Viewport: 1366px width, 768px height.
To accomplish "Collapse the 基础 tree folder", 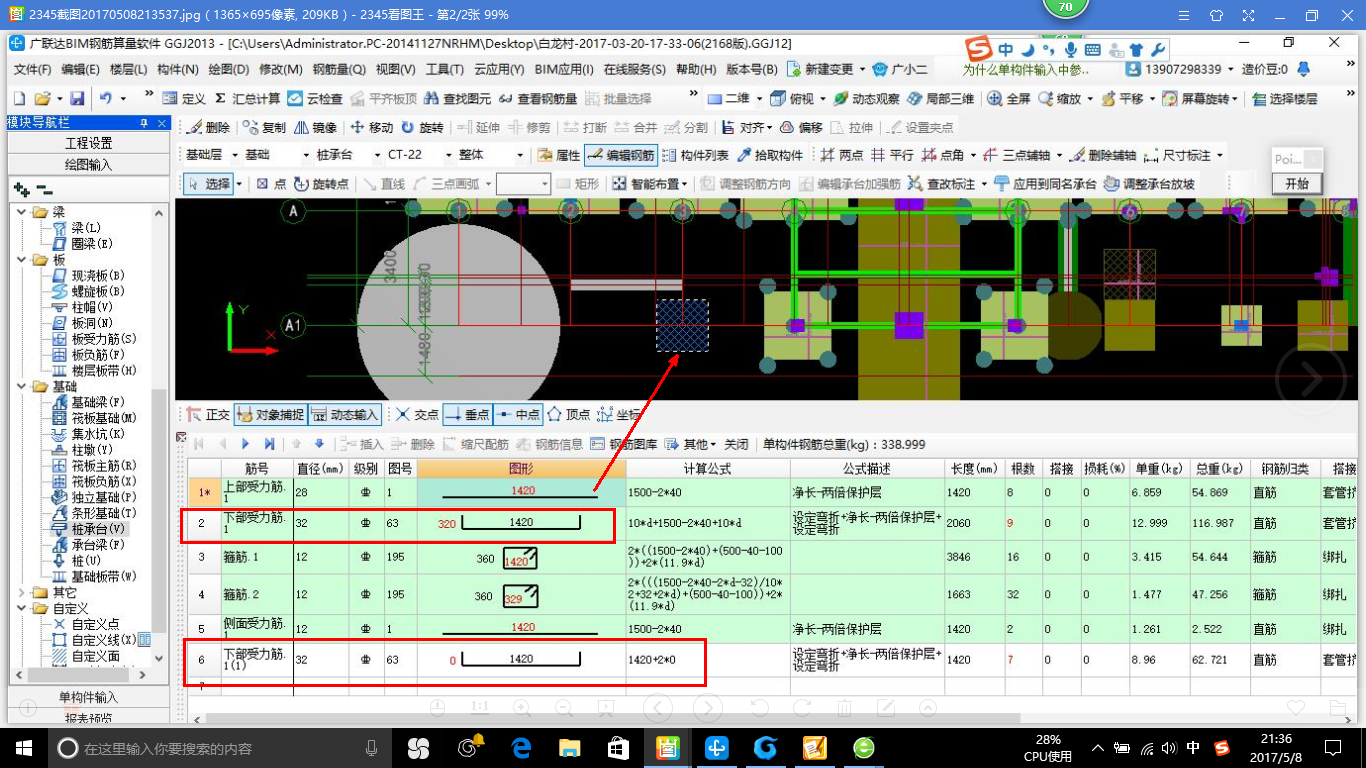I will 23,387.
